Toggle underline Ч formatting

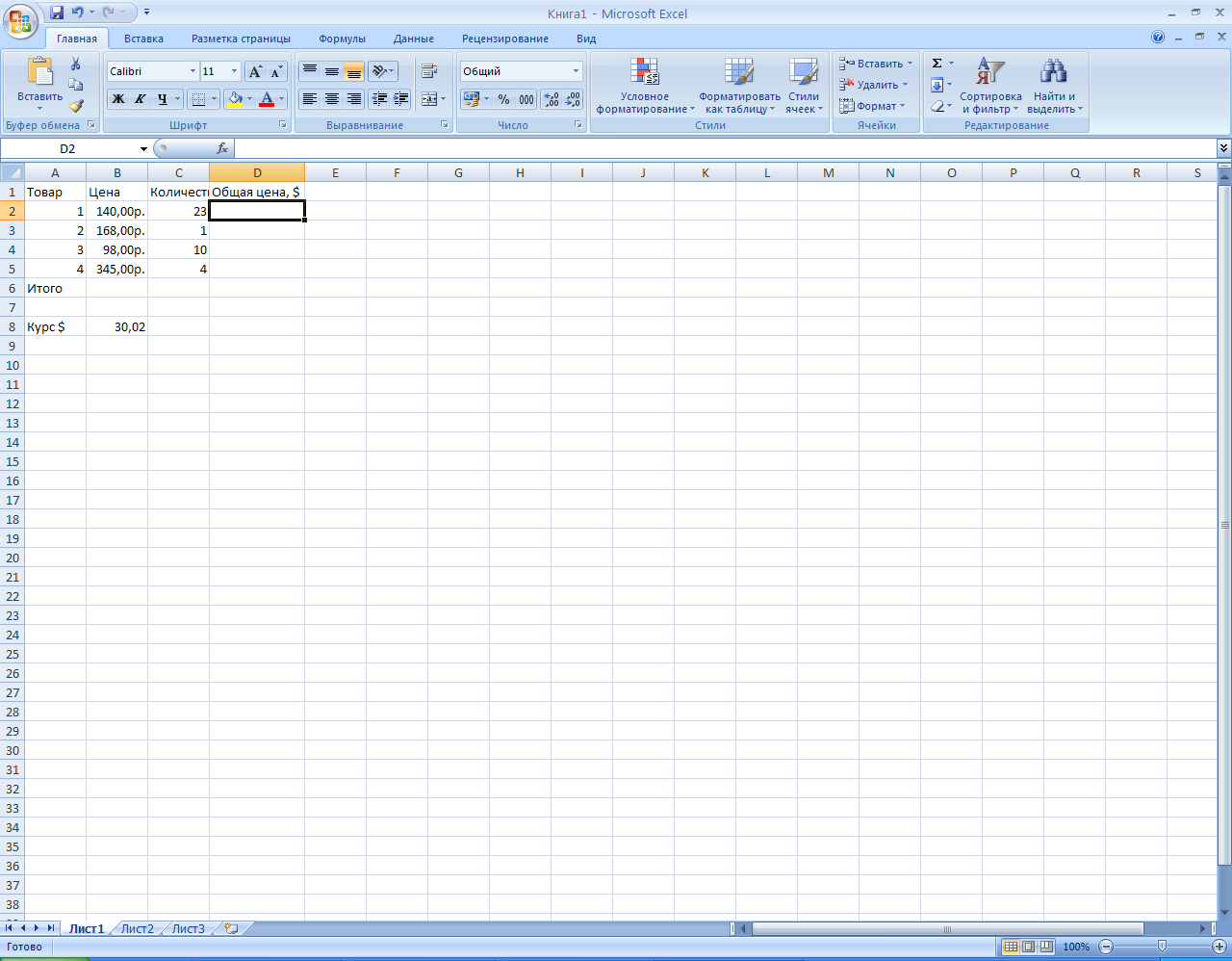[162, 99]
